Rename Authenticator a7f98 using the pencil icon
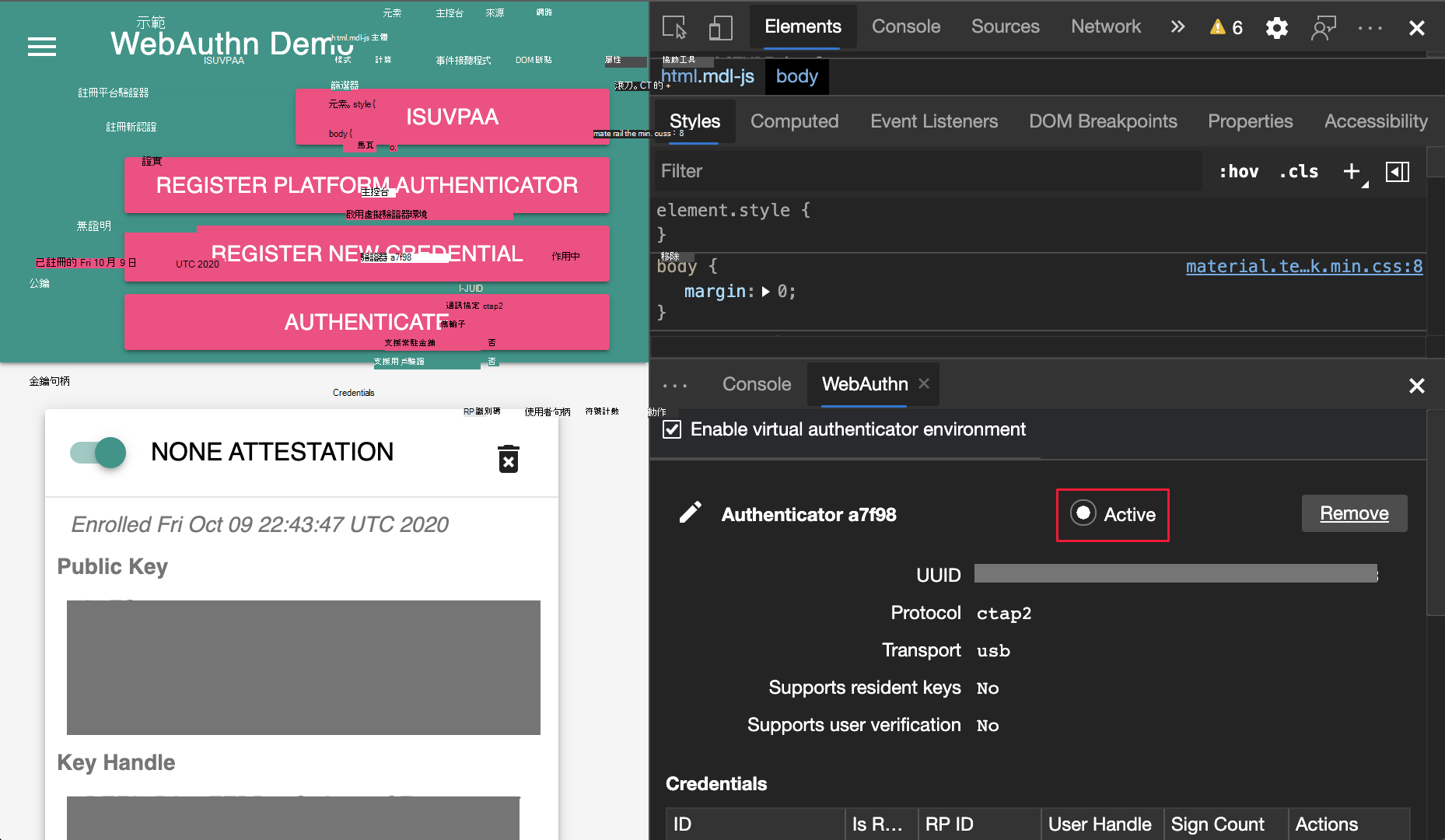The height and width of the screenshot is (840, 1445). point(690,513)
